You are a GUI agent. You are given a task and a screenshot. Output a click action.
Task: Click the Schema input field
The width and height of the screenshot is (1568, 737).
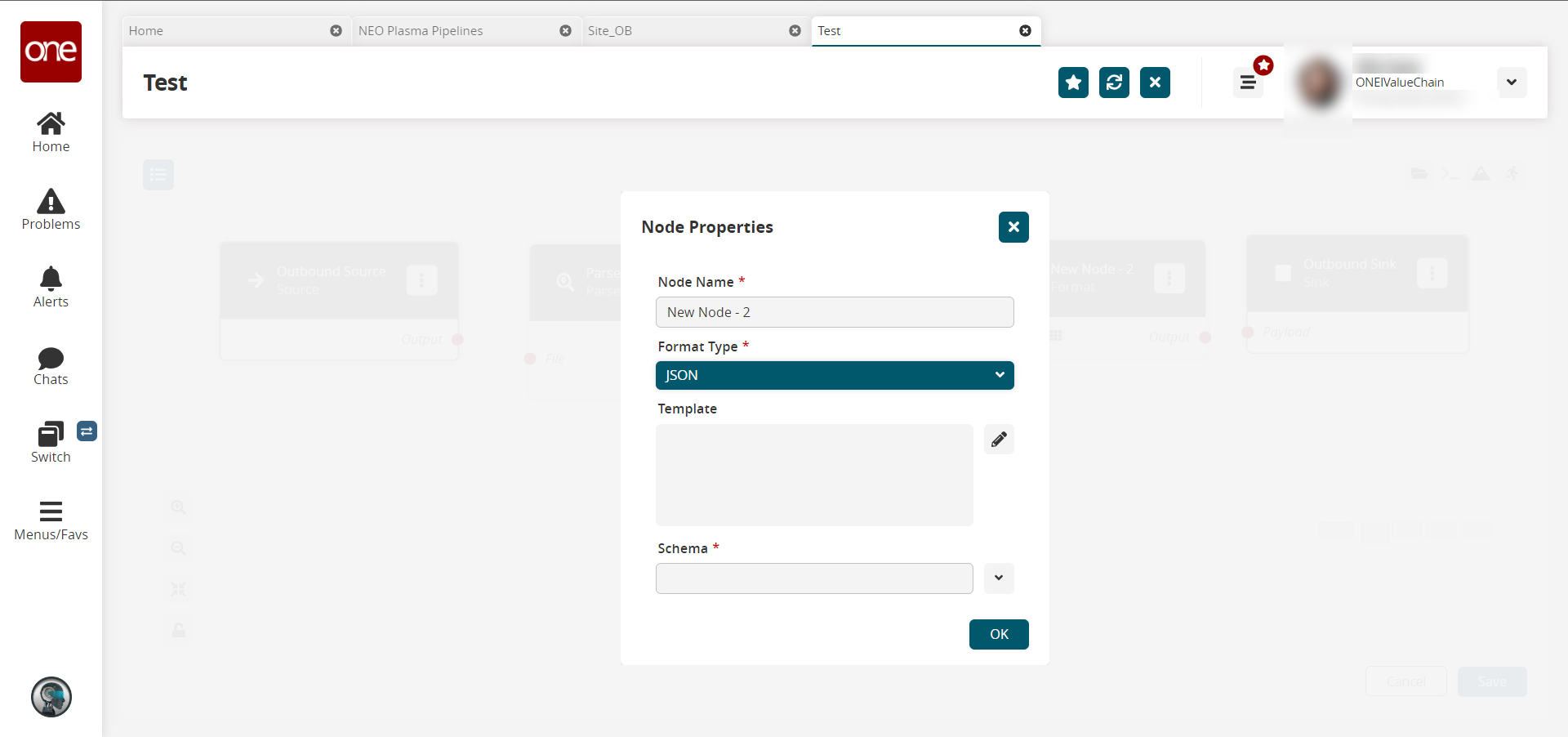814,578
